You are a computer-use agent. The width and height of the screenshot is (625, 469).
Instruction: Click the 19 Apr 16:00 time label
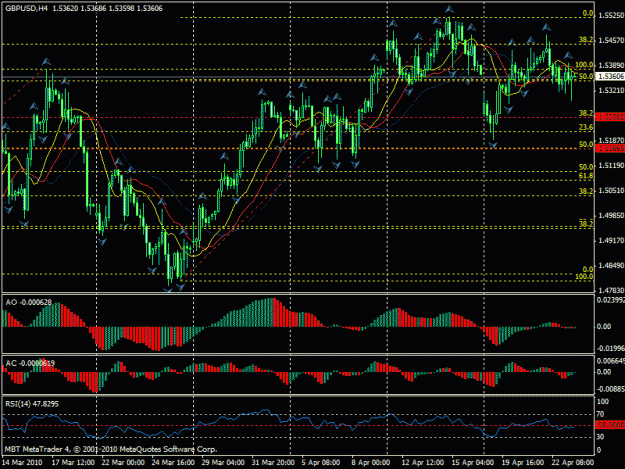coord(523,463)
